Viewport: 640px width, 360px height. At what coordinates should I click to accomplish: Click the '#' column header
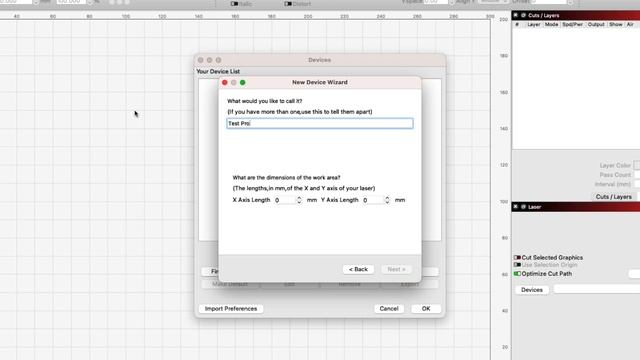pyautogui.click(x=517, y=24)
